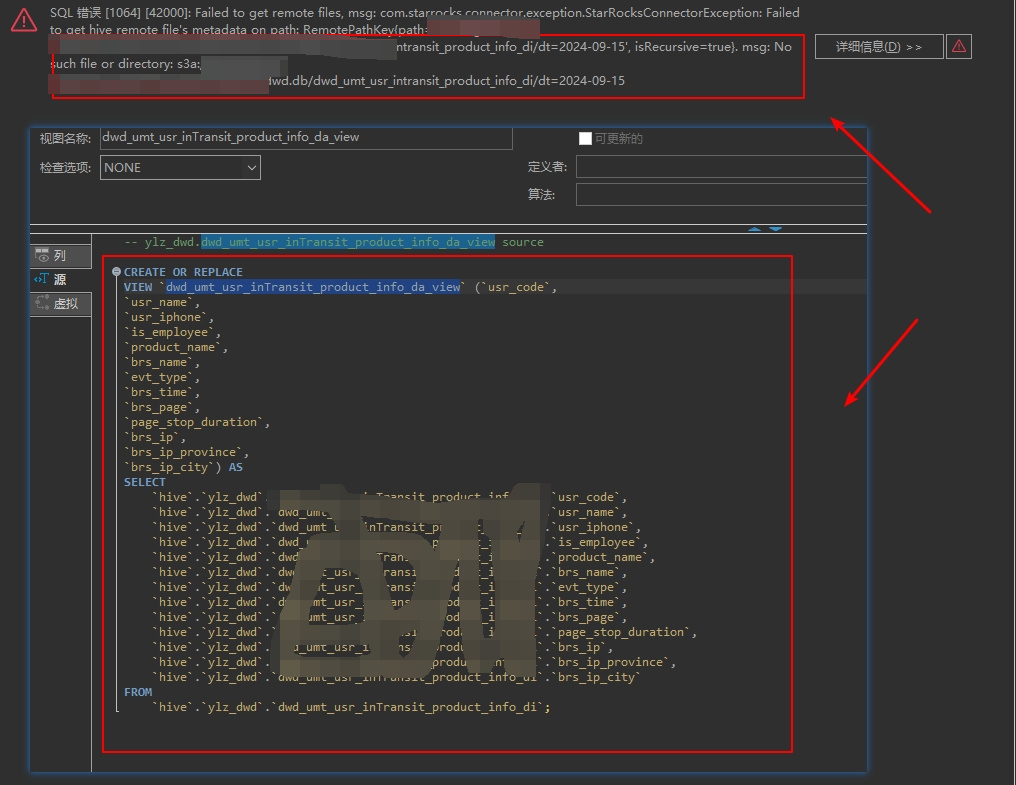
Task: Focus the 定义者 input field
Action: tap(720, 167)
